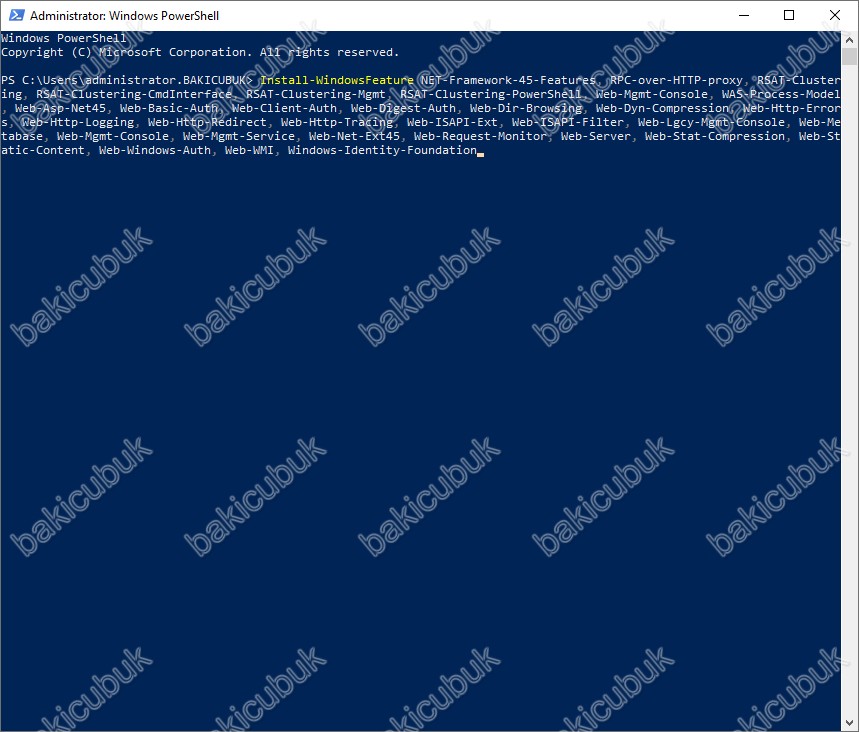The image size is (859, 732).
Task: Click the PS C:\Users\administrator.BAKICUBUK prompt
Action: tap(127, 80)
